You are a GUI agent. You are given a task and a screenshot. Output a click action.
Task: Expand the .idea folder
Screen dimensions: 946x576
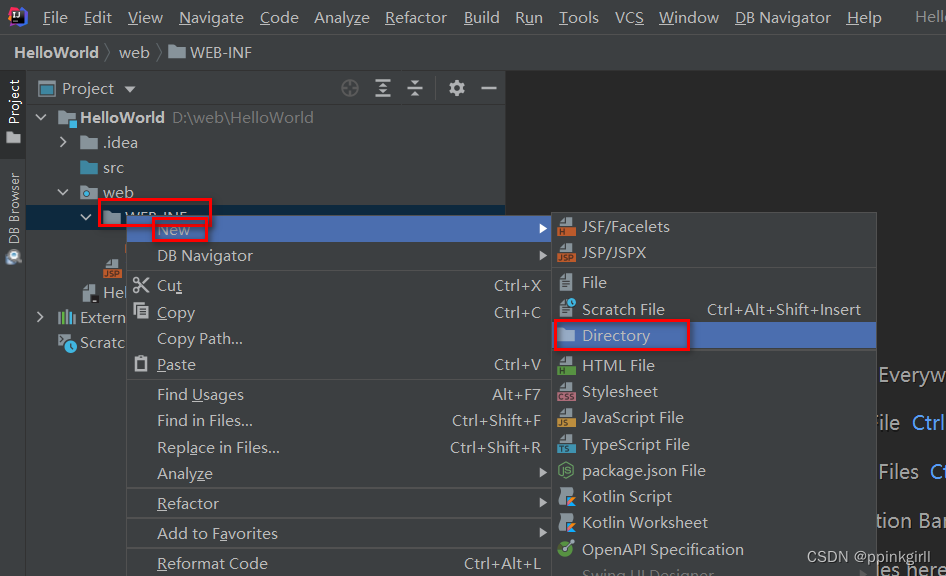tap(63, 142)
